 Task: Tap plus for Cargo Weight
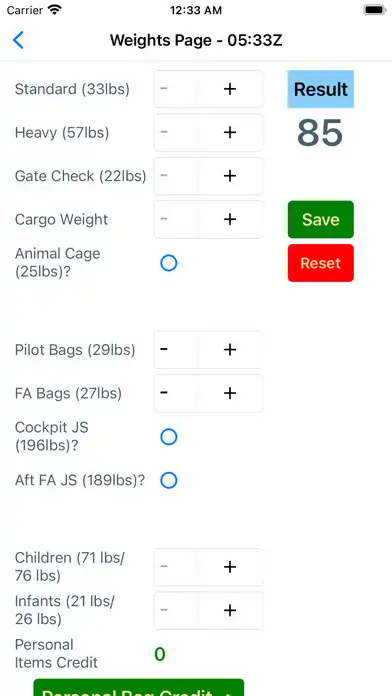pyautogui.click(x=230, y=219)
